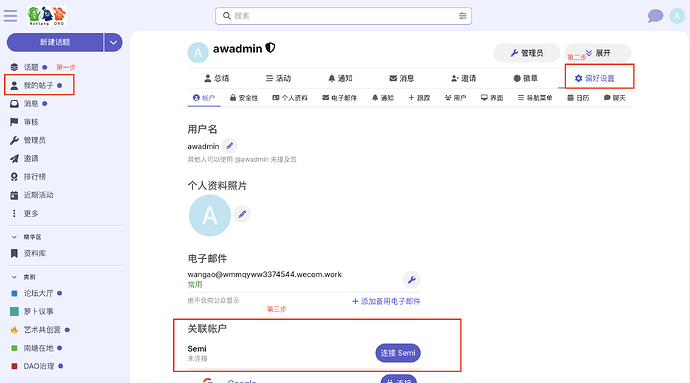Click the magnifier icon in the search bar

coord(227,16)
